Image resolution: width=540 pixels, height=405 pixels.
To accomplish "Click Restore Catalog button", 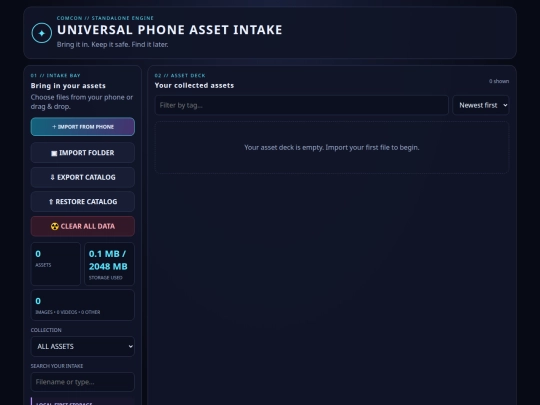I will [x=83, y=202].
